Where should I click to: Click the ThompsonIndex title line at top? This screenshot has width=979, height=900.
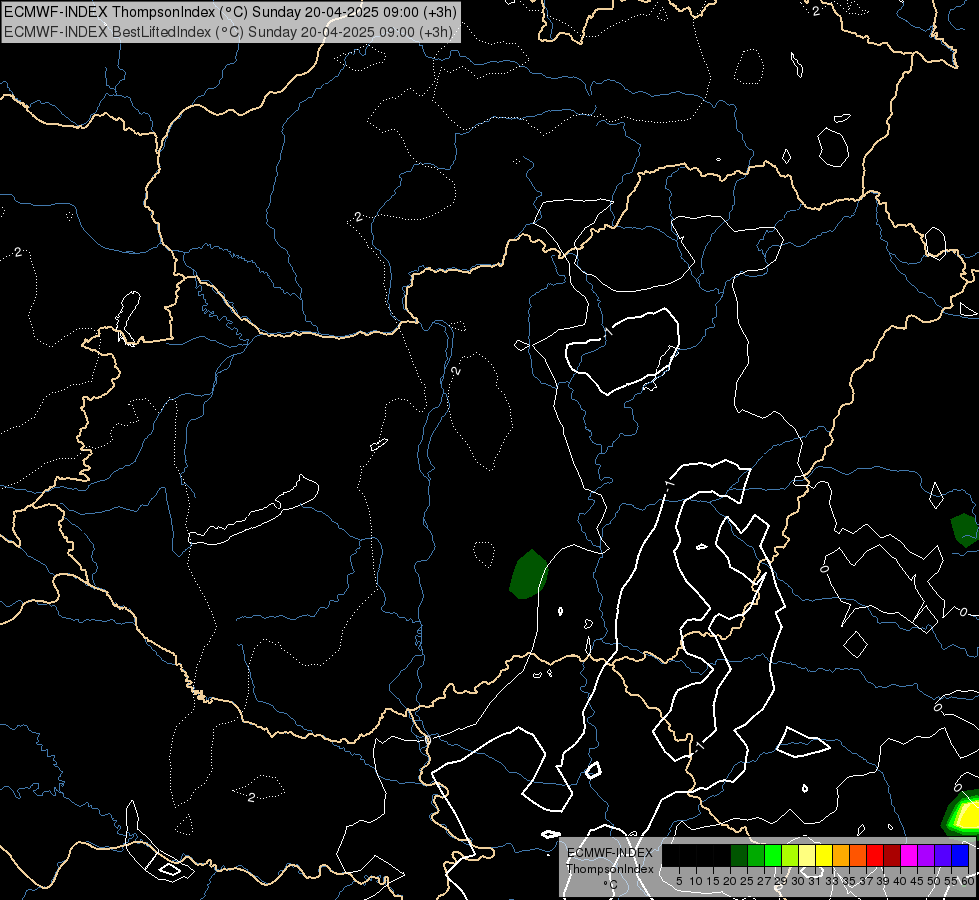230,11
